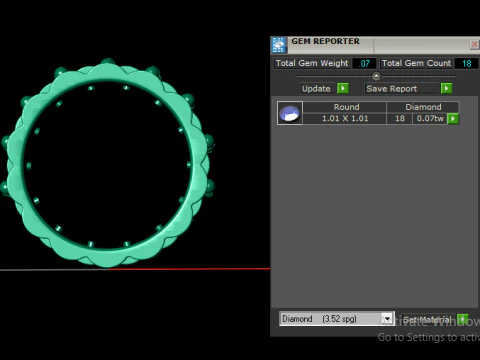Click the 'Round' shape cell

coord(345,107)
